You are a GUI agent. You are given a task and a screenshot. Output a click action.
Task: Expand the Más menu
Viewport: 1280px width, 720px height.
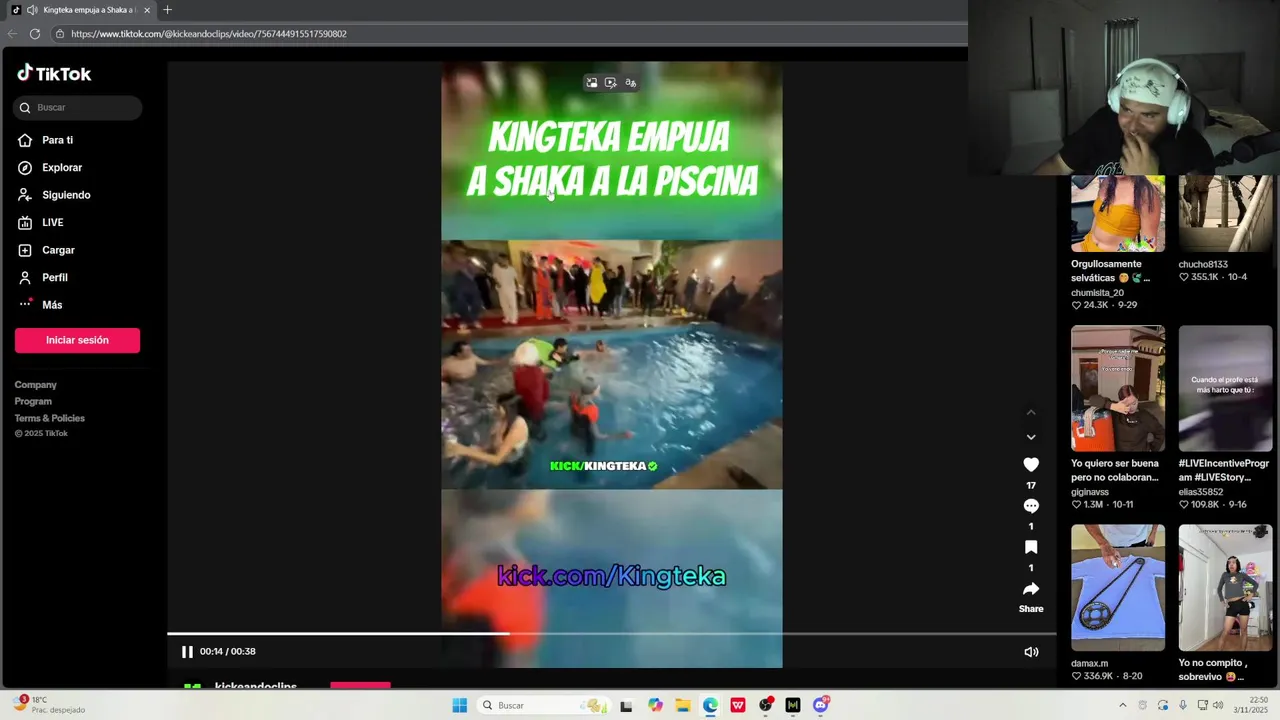(41, 305)
